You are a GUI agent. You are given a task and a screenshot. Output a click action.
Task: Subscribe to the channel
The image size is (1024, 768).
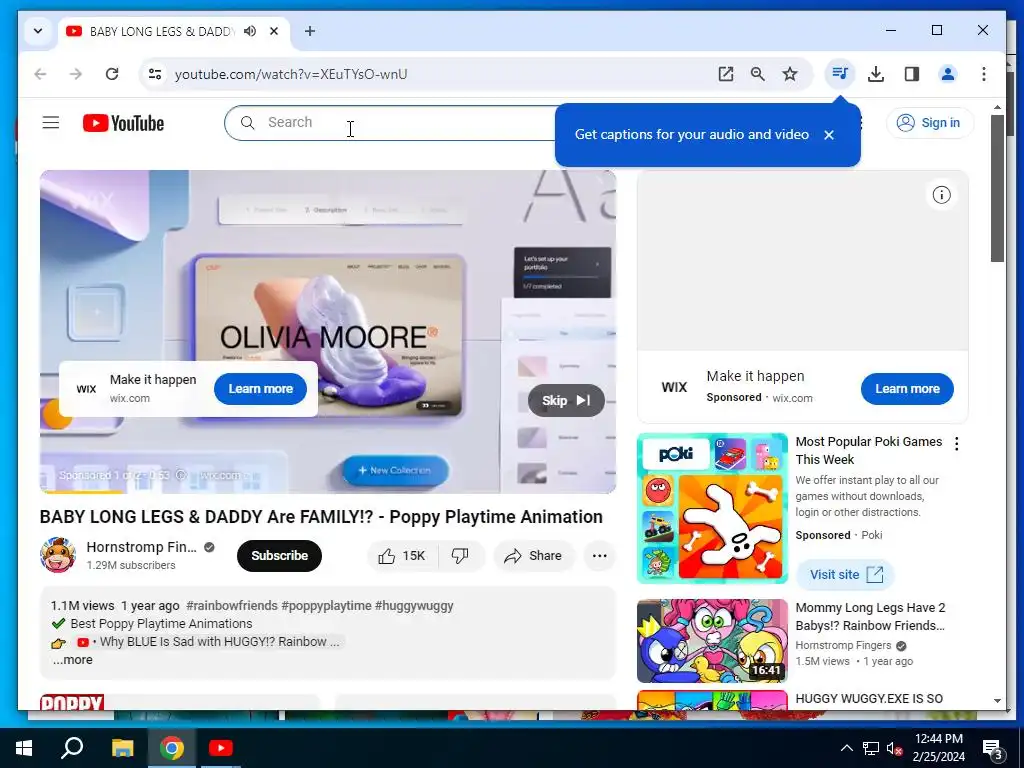click(x=279, y=556)
